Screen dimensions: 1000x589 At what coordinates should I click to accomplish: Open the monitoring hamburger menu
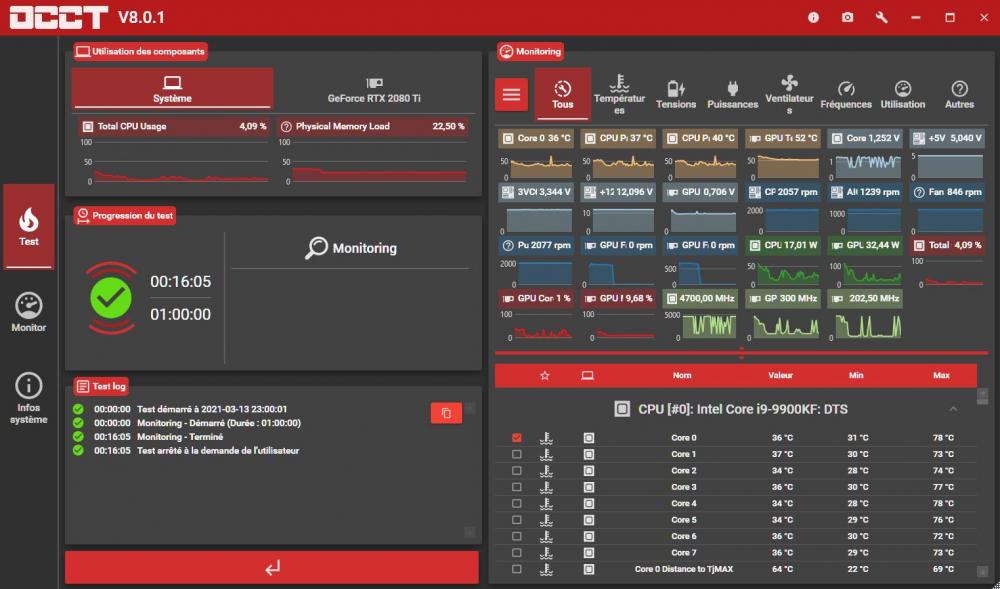click(x=511, y=94)
